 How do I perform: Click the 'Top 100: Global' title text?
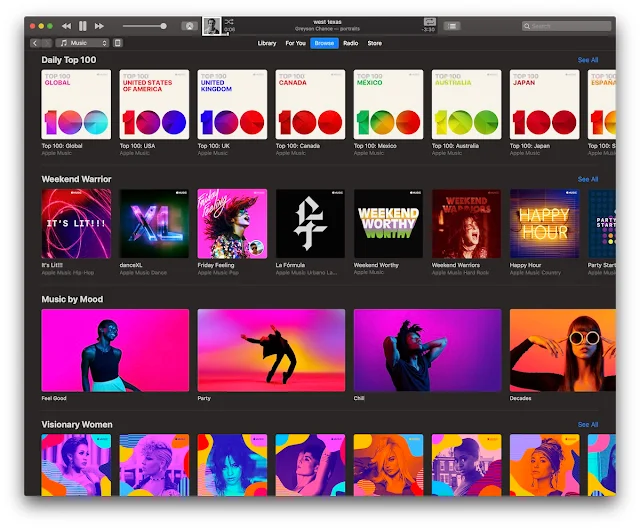click(x=62, y=146)
